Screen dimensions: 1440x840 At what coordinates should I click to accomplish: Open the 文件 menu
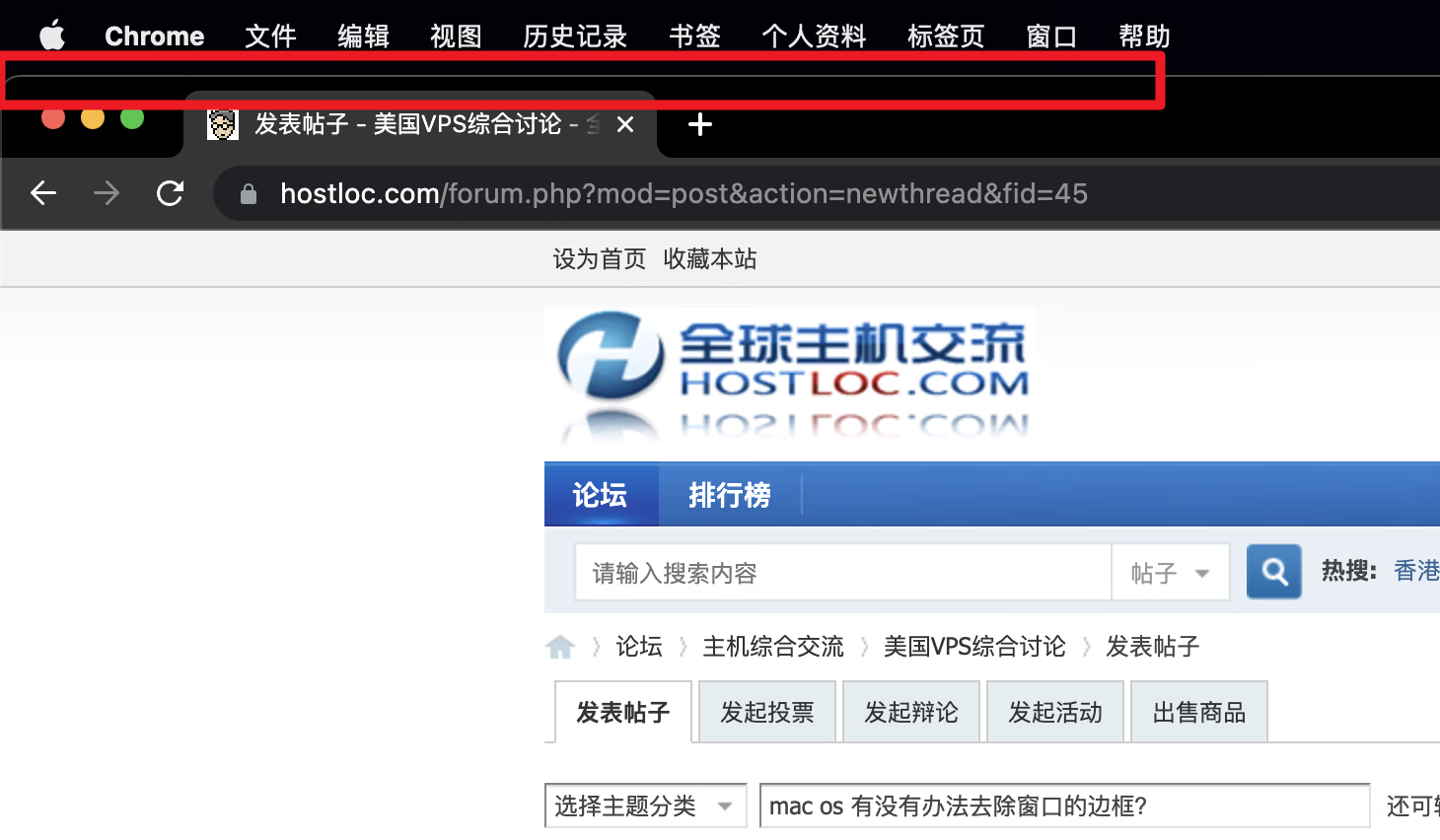[x=270, y=36]
